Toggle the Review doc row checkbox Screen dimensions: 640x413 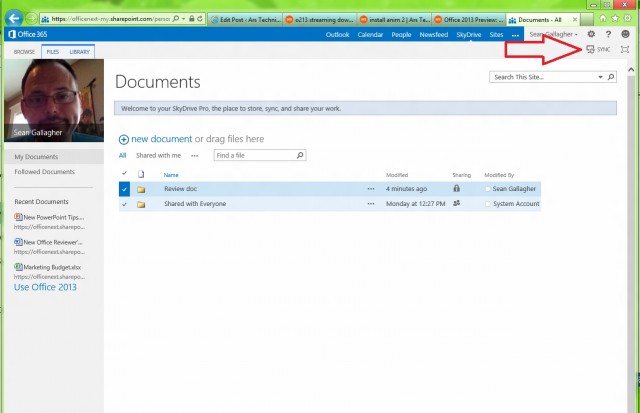point(124,189)
